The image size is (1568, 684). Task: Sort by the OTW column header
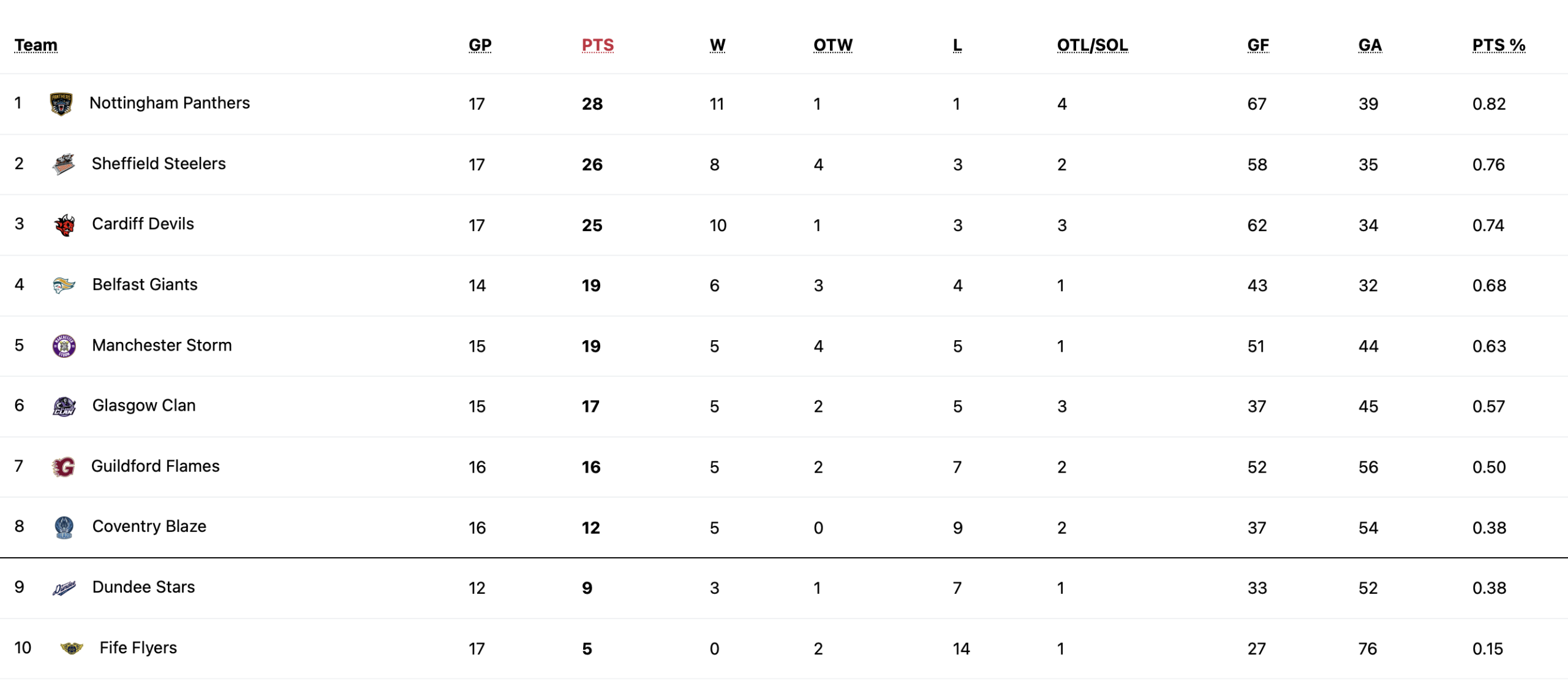(x=832, y=45)
